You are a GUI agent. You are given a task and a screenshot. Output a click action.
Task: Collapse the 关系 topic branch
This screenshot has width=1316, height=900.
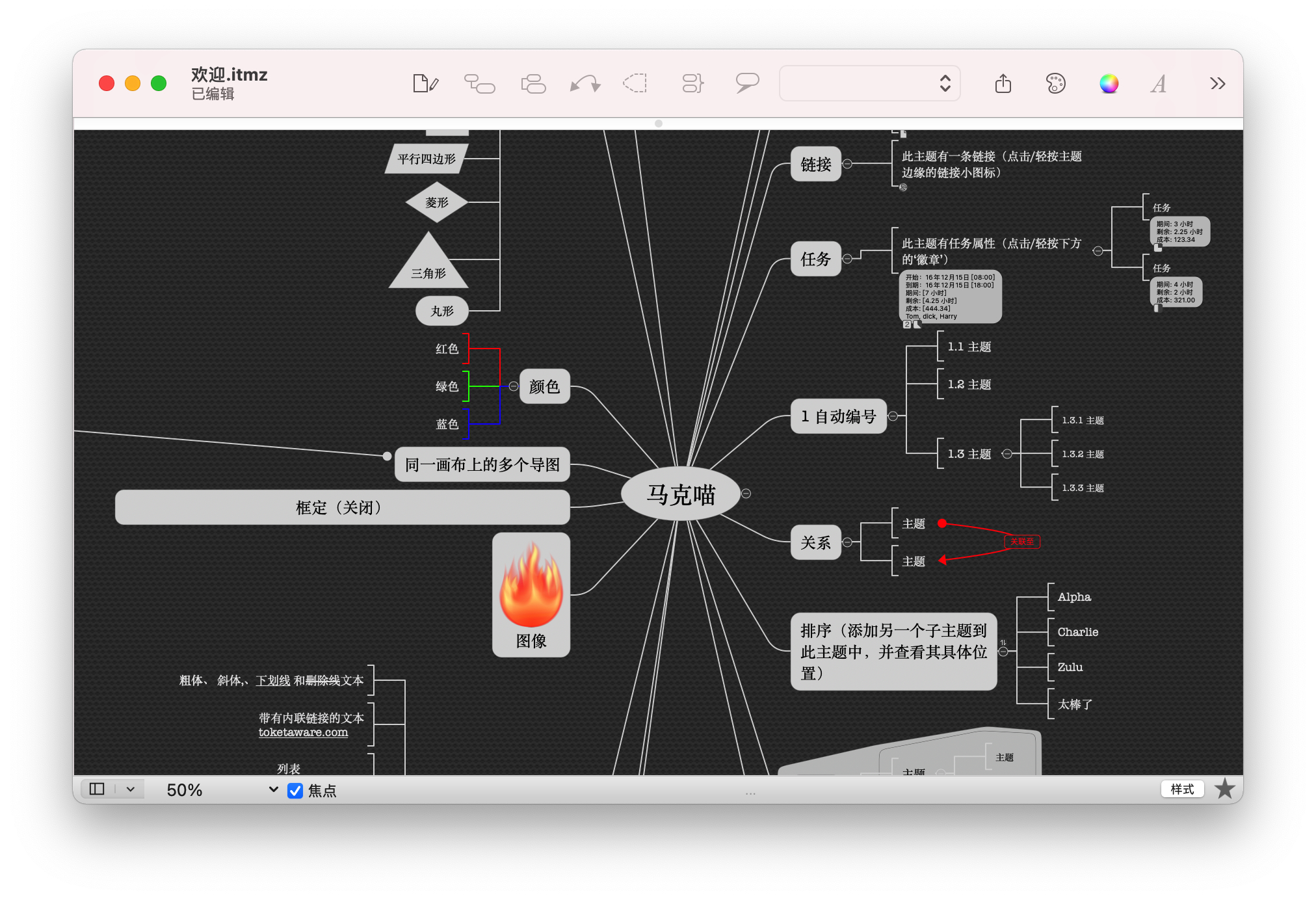(x=847, y=542)
